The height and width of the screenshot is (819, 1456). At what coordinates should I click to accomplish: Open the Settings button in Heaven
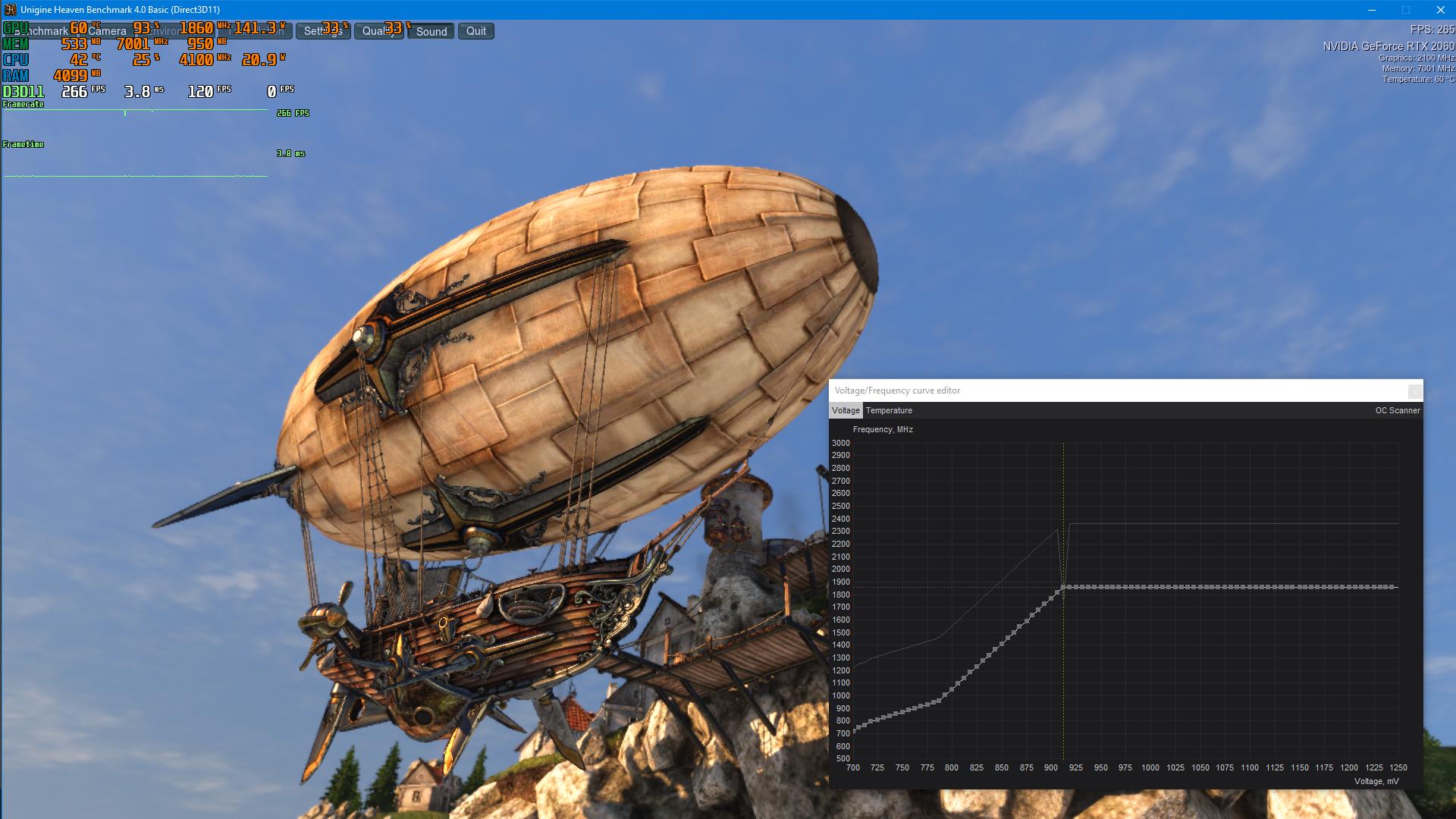[323, 31]
